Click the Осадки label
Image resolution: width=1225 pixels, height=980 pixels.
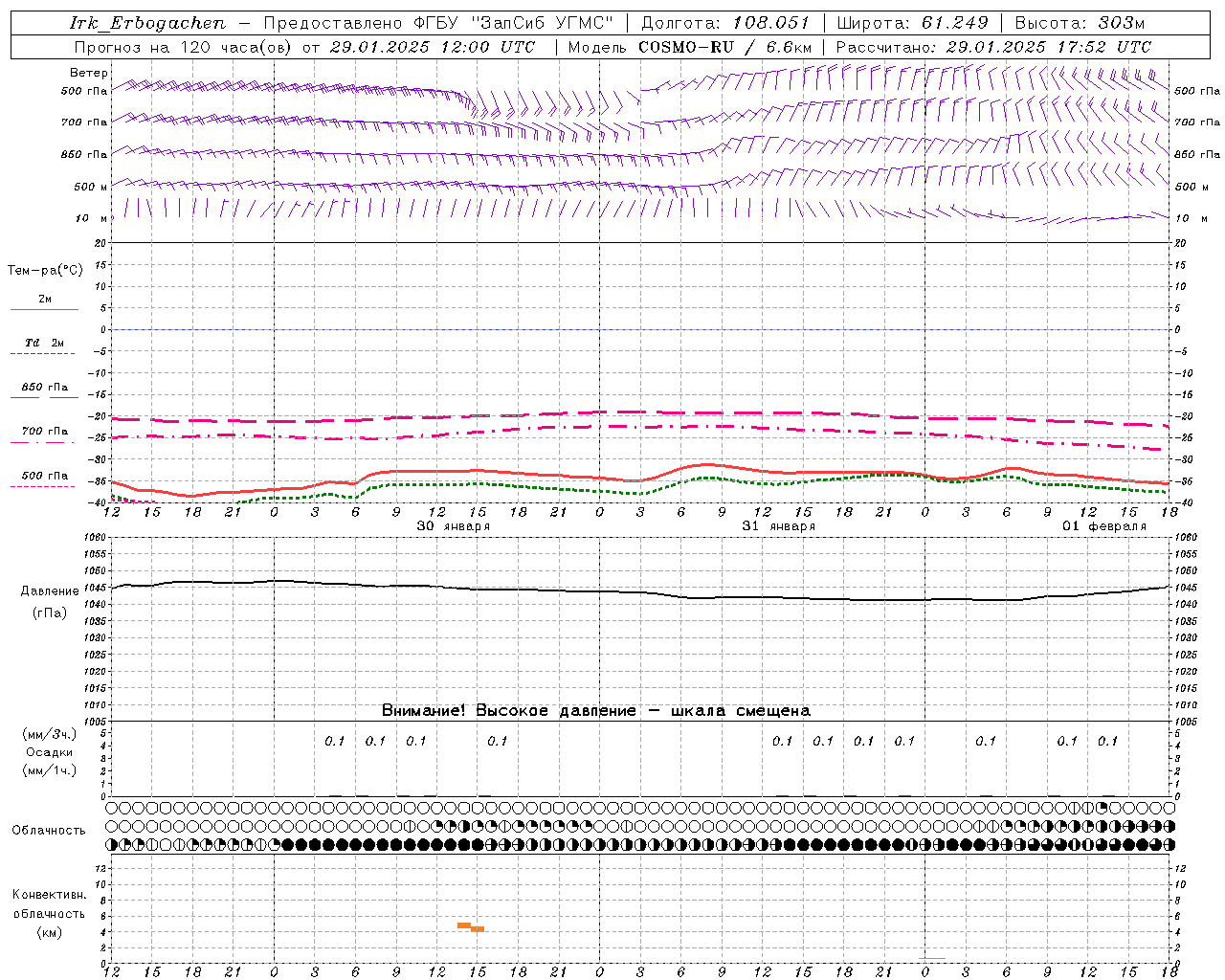[49, 752]
